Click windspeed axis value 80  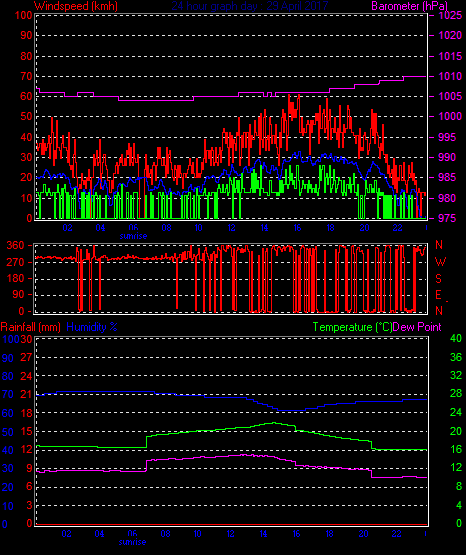coord(27,56)
